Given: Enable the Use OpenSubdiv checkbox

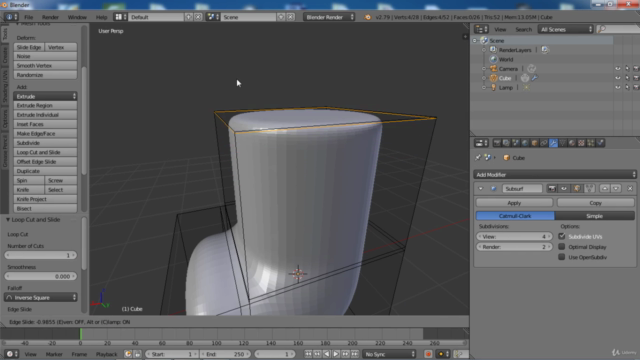Looking at the screenshot, I should pos(562,257).
